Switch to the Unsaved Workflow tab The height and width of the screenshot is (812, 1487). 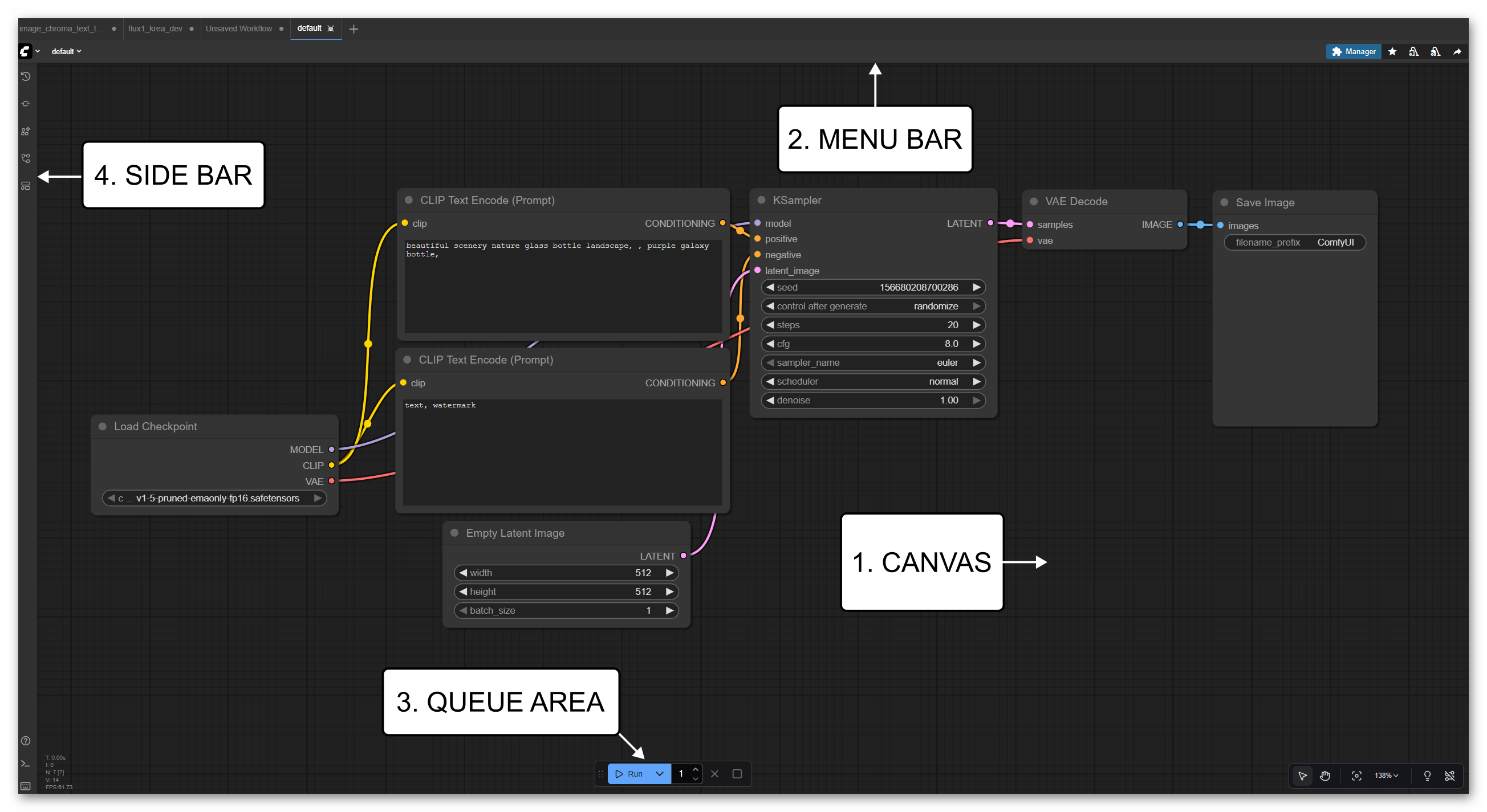[238, 28]
